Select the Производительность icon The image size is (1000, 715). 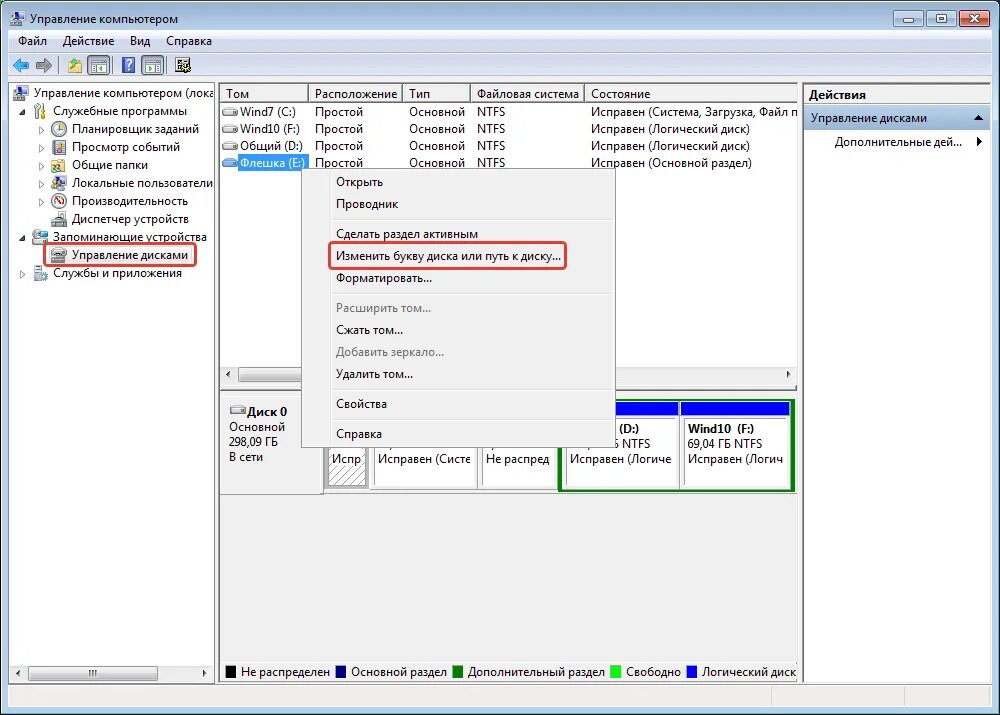59,201
